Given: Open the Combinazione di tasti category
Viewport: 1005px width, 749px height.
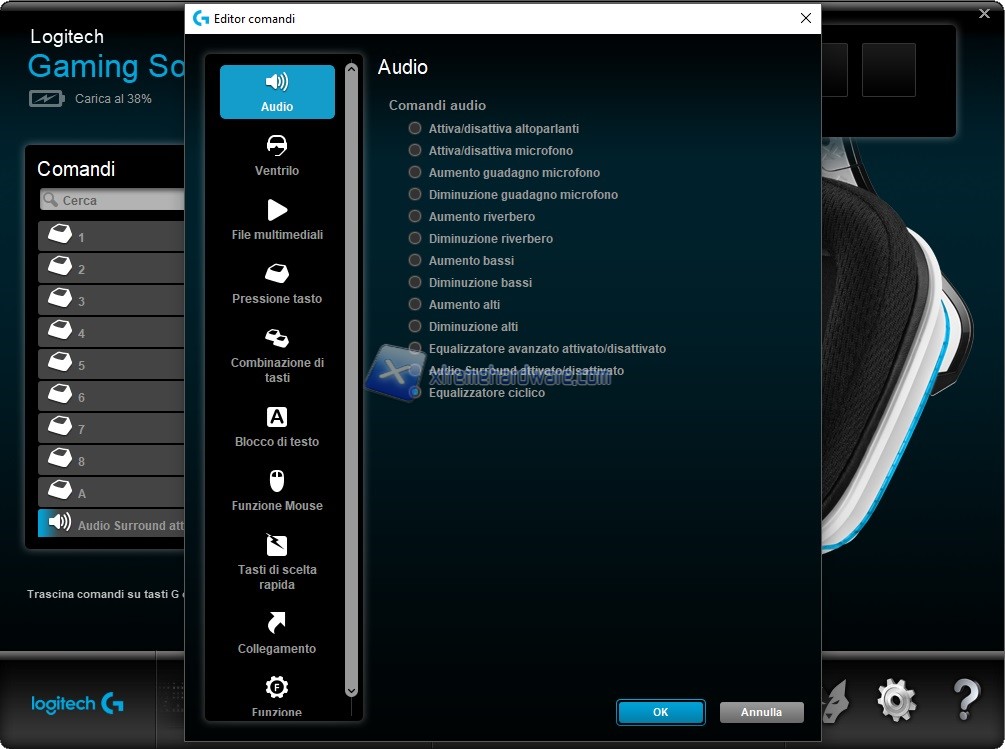Looking at the screenshot, I should click(x=277, y=354).
